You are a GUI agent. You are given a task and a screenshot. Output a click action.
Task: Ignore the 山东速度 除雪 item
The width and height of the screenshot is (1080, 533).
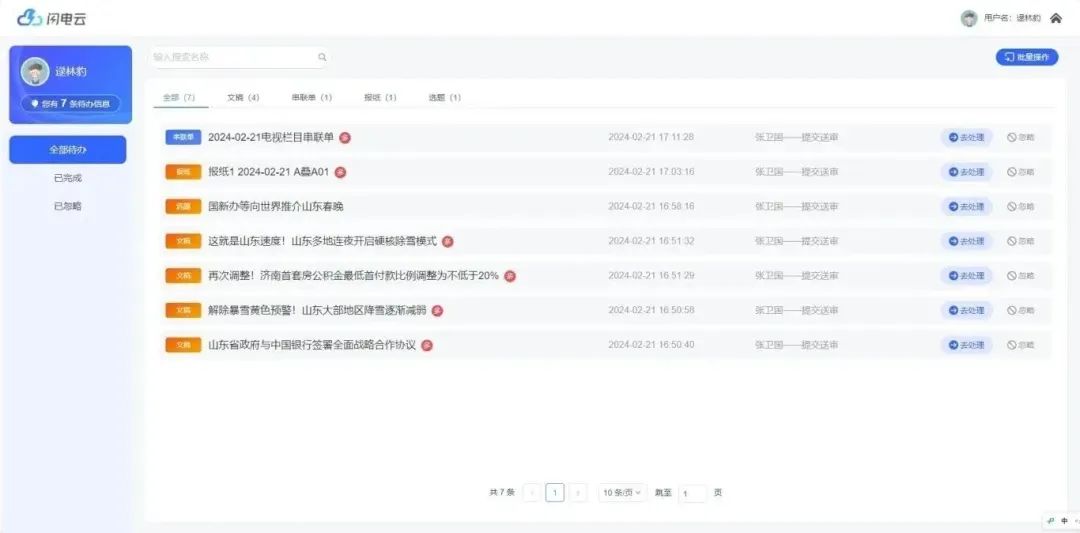pyautogui.click(x=1021, y=241)
